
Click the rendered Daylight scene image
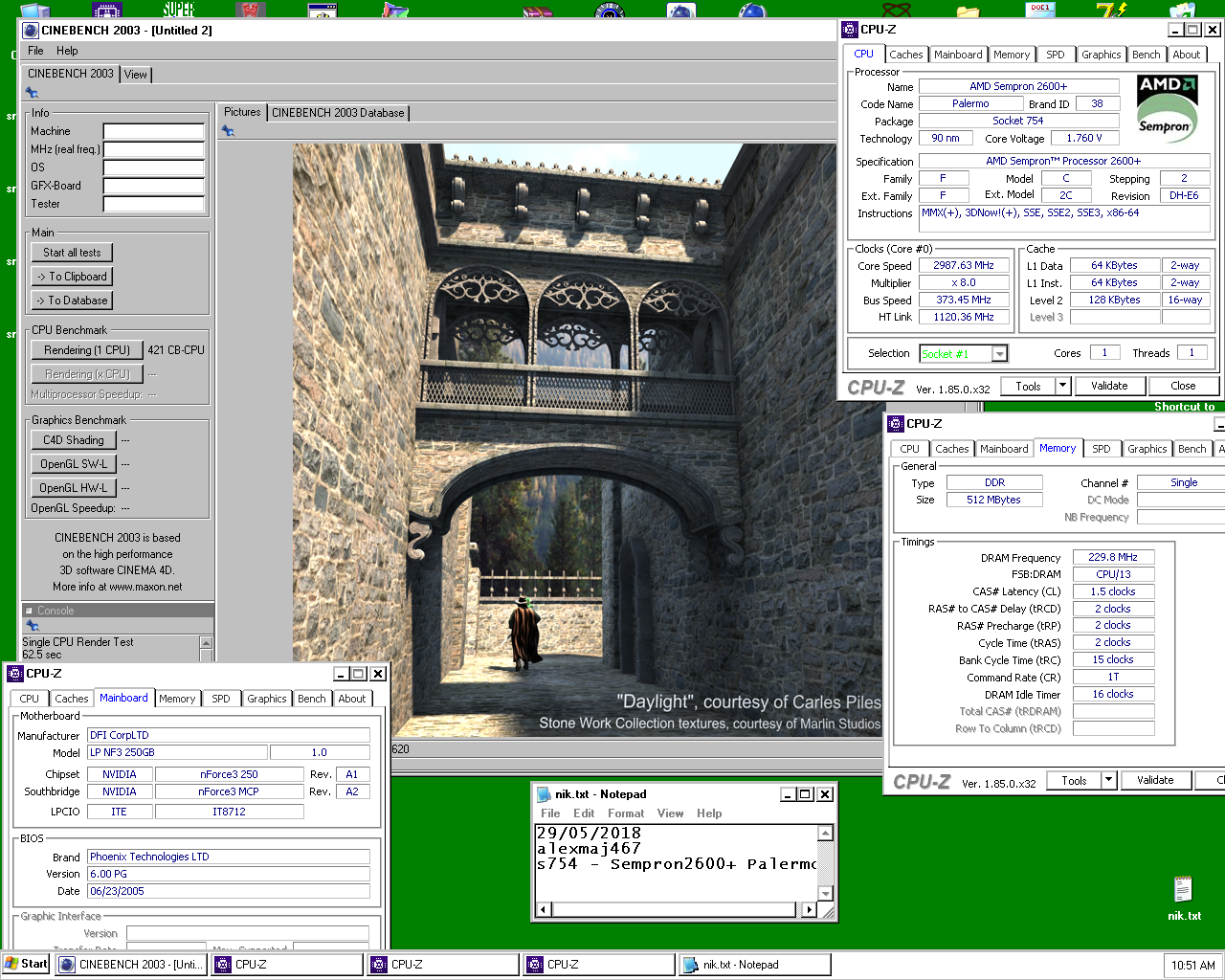587,440
